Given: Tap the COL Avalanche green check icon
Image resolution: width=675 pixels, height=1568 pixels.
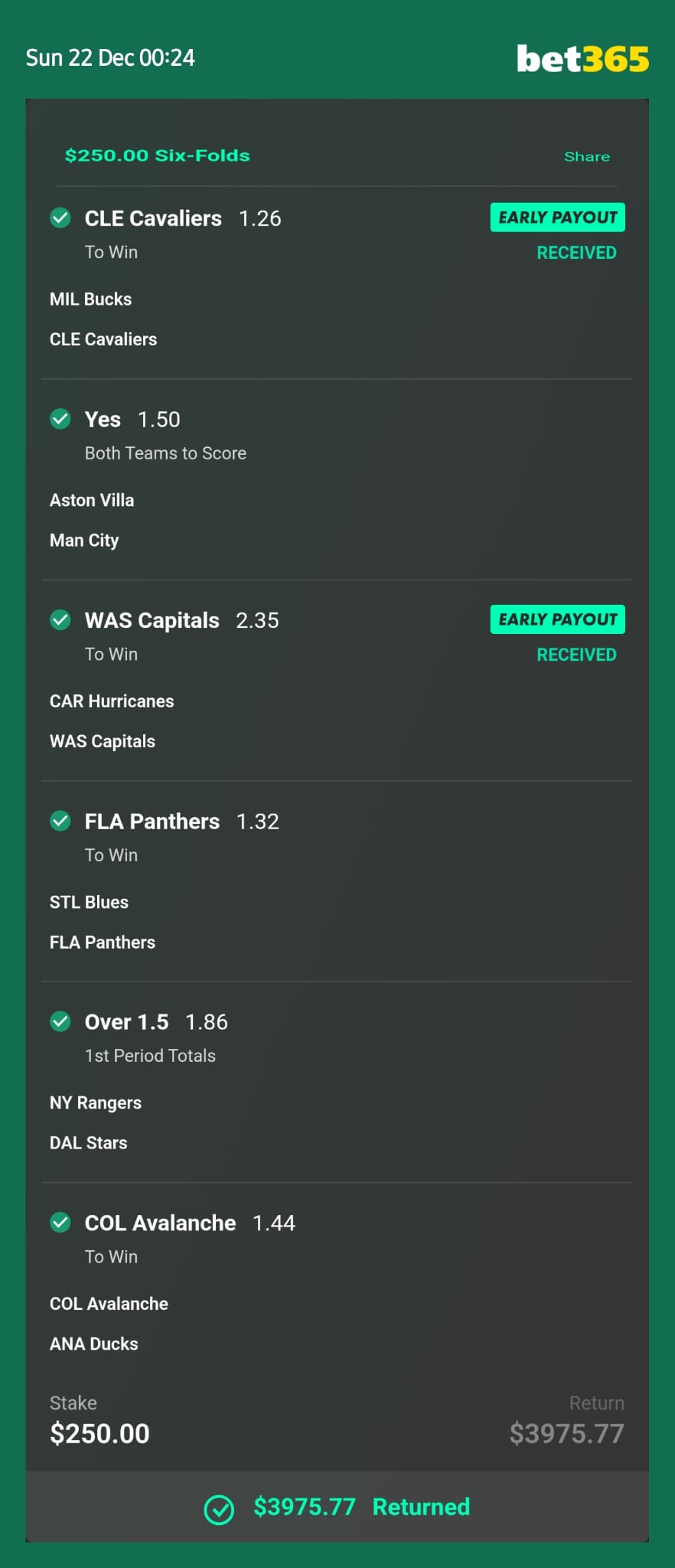Looking at the screenshot, I should (60, 1223).
